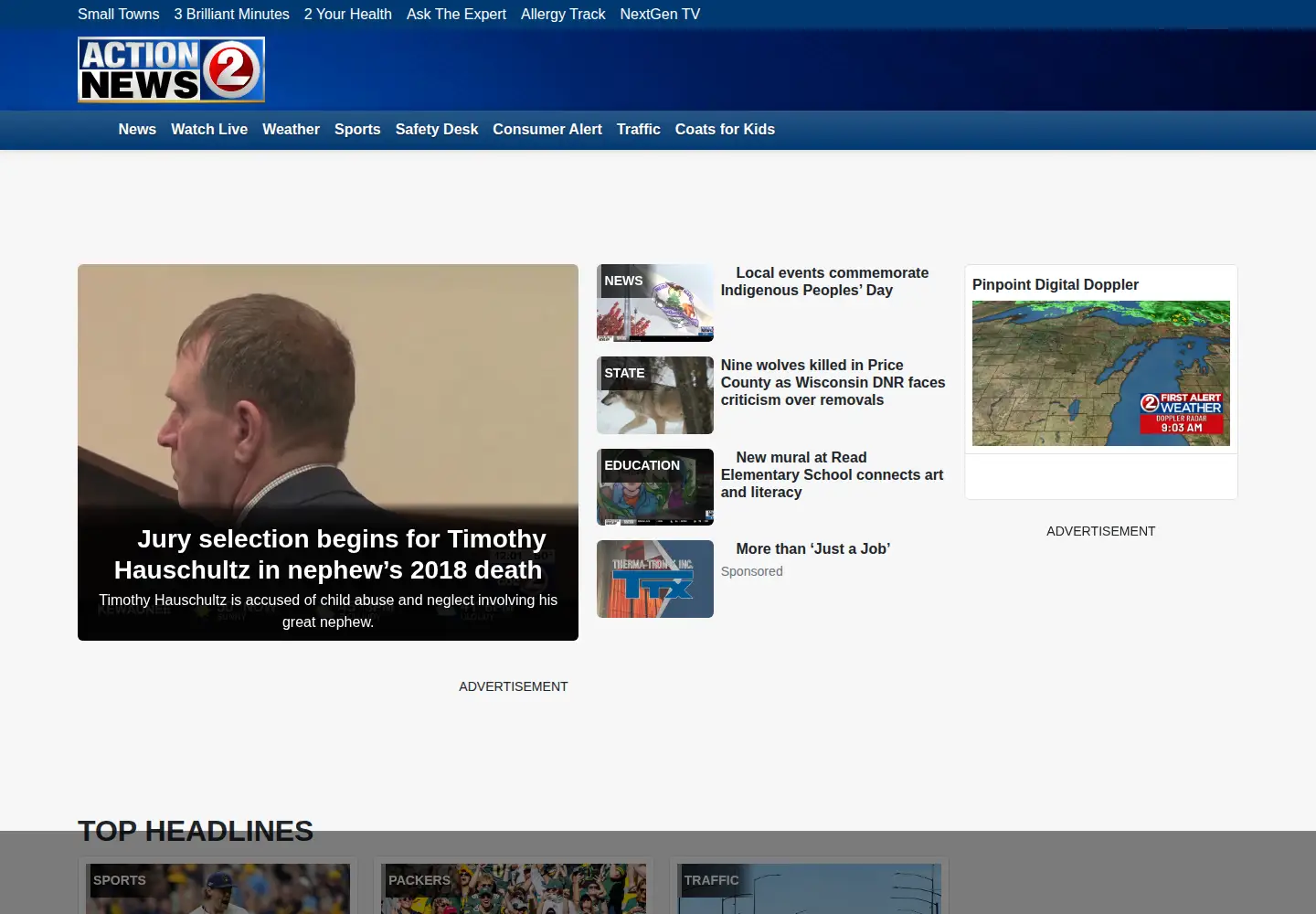Screen dimensions: 1316x914
Task: Open the Weather menu
Action: 291,130
